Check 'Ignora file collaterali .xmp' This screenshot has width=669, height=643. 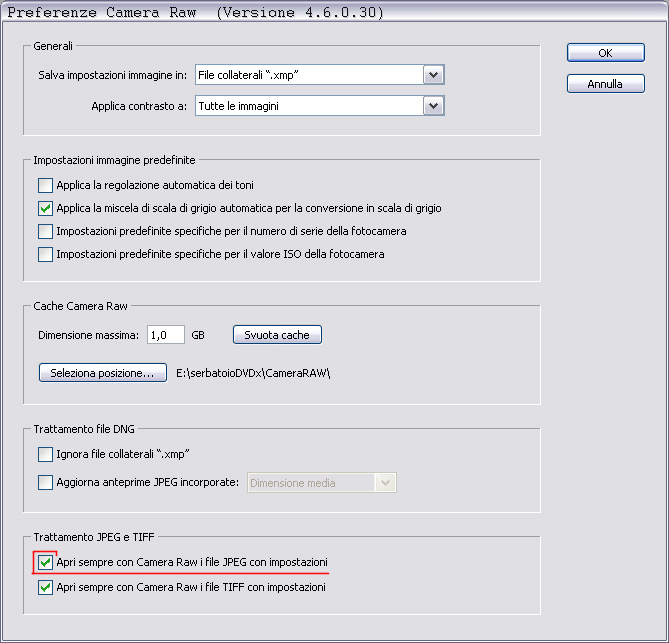[x=45, y=454]
